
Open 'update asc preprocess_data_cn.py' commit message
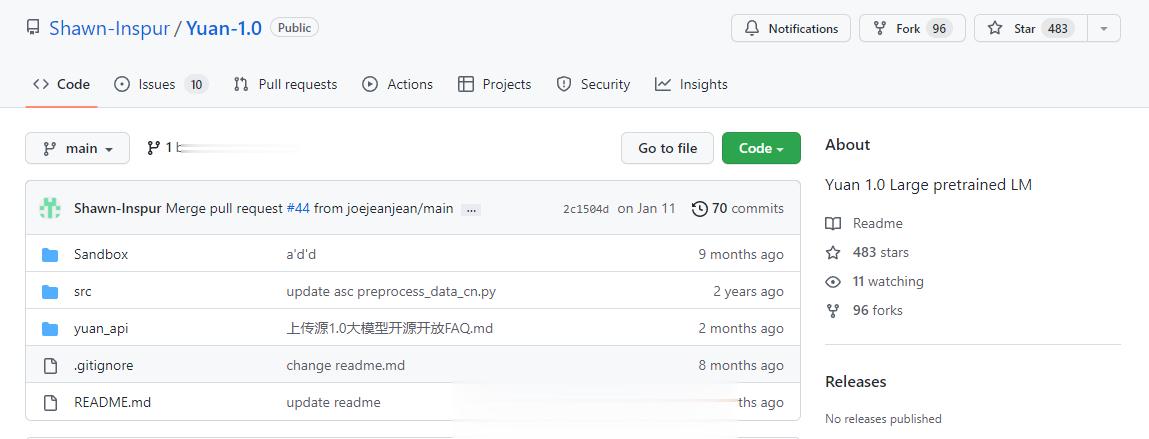tap(391, 292)
